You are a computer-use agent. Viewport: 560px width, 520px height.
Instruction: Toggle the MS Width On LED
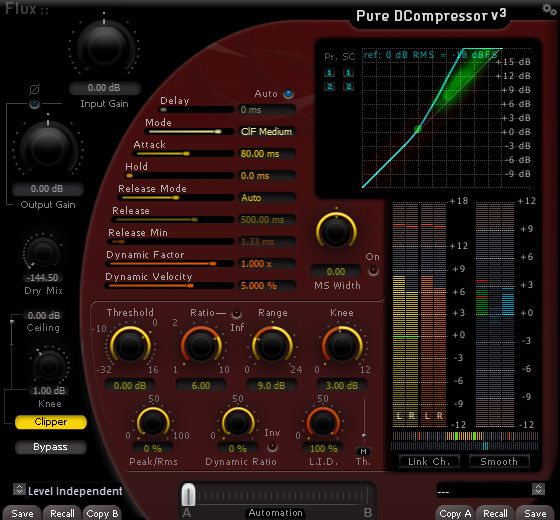tap(373, 271)
